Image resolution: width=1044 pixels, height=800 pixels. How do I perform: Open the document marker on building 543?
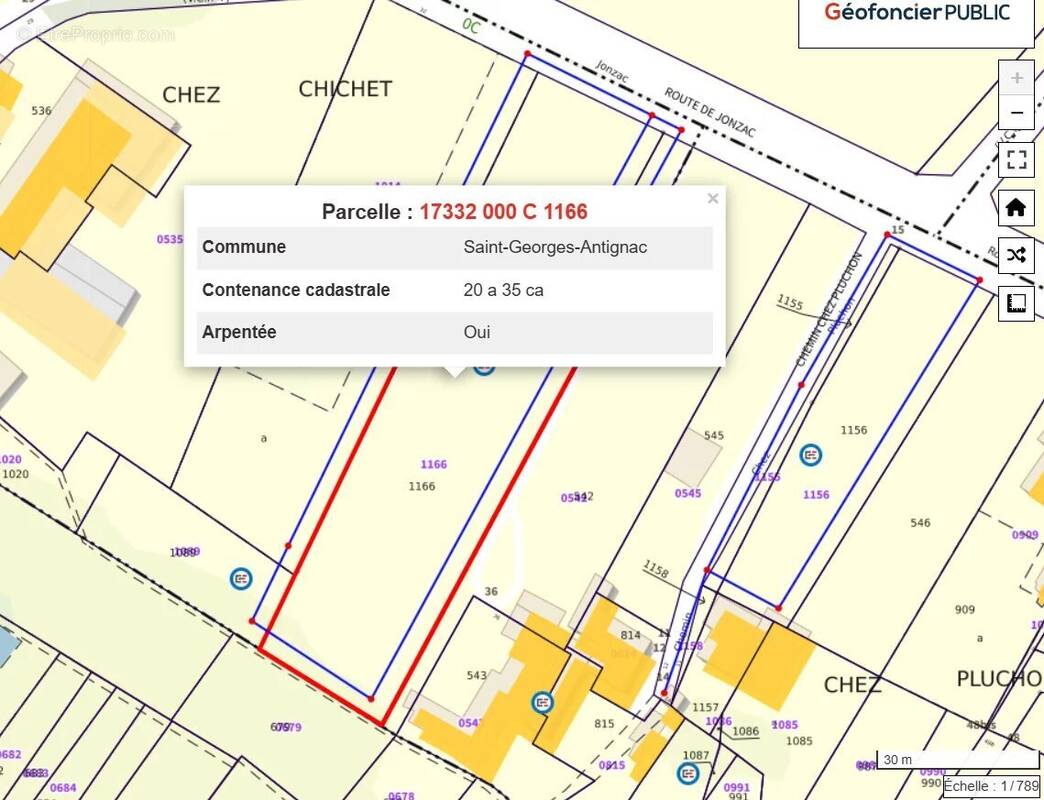tap(542, 702)
